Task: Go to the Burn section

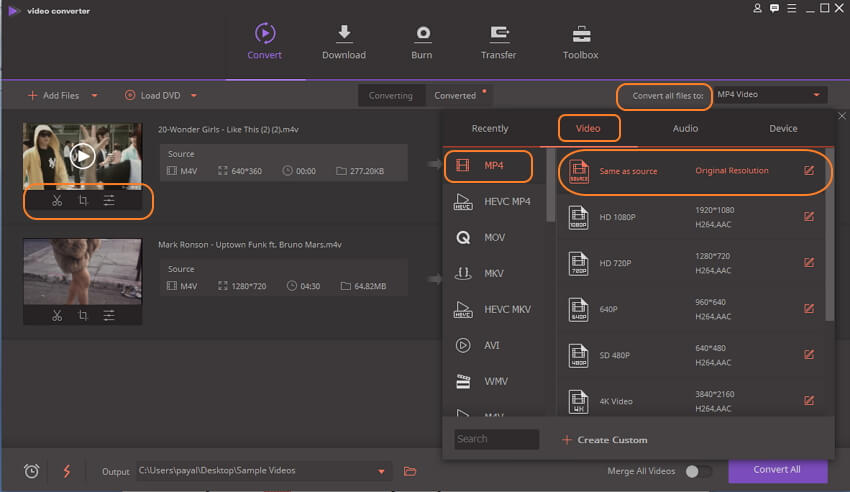Action: point(422,42)
